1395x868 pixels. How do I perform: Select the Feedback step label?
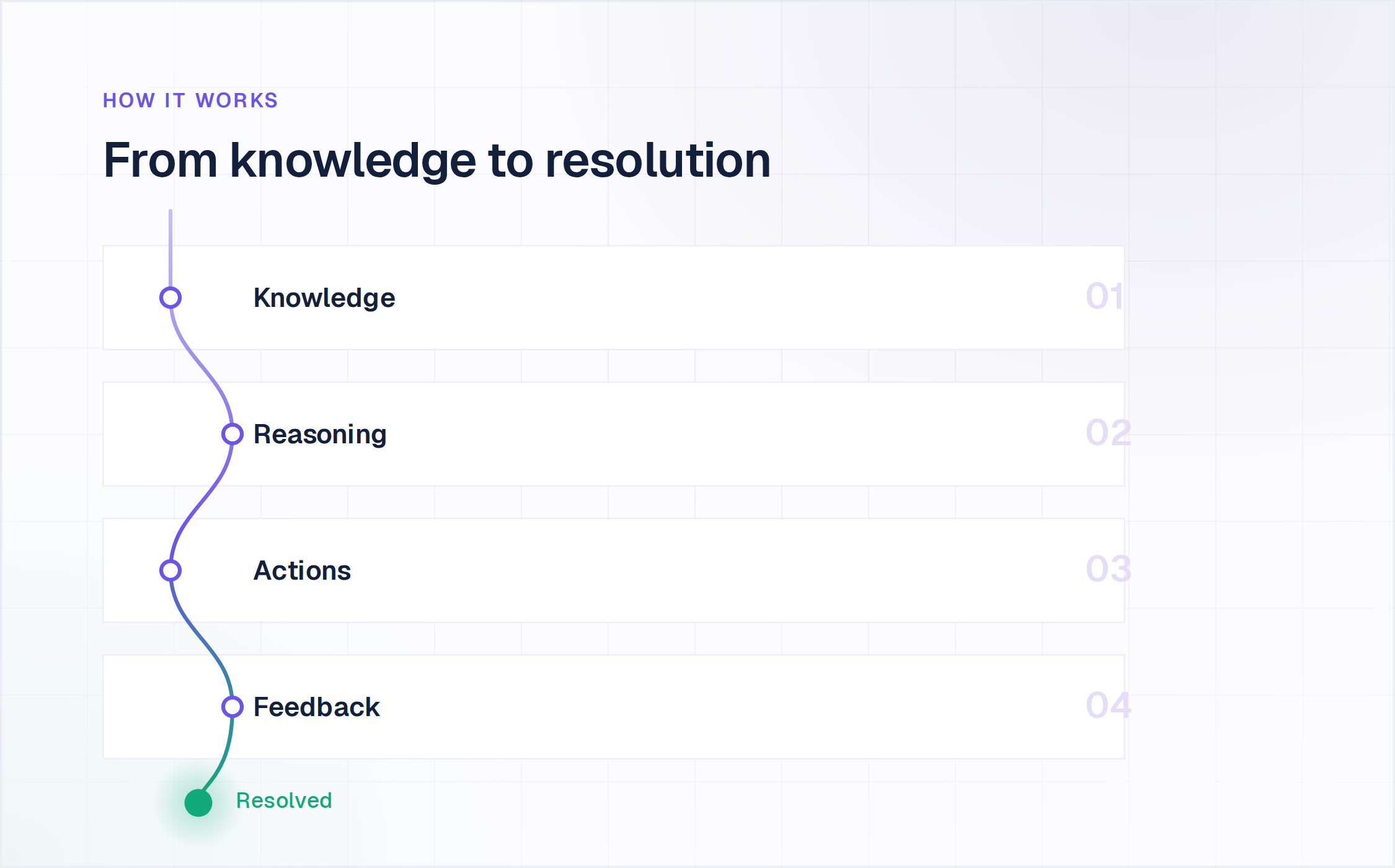coord(317,707)
